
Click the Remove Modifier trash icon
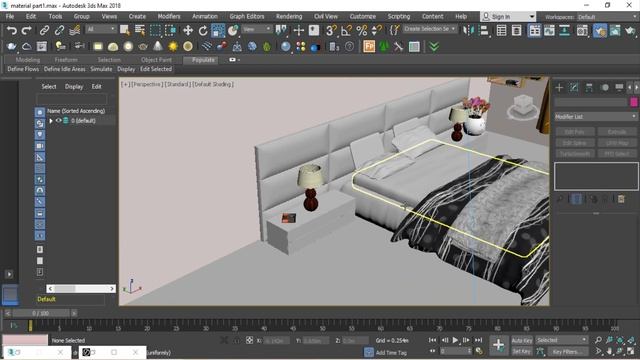click(621, 199)
